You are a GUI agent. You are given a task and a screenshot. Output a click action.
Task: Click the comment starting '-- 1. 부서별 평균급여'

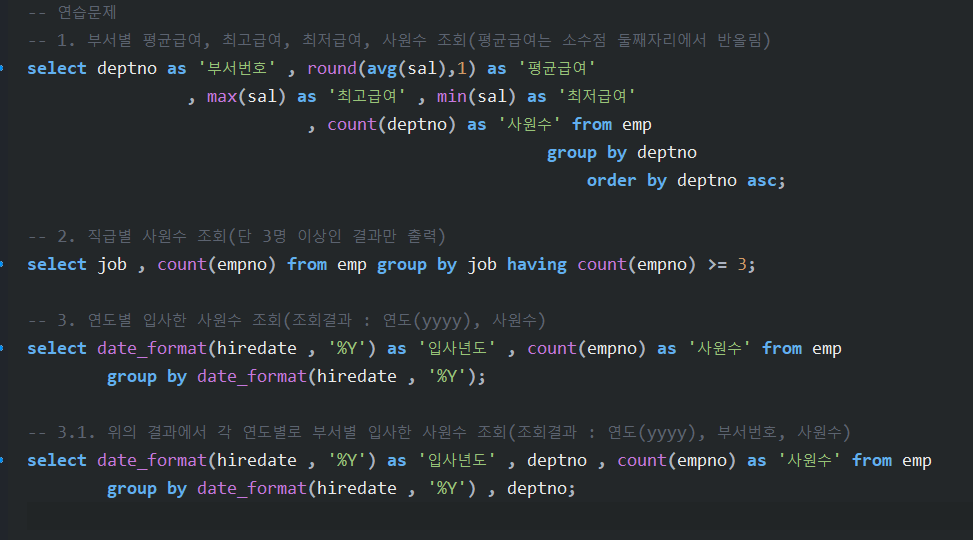[399, 40]
